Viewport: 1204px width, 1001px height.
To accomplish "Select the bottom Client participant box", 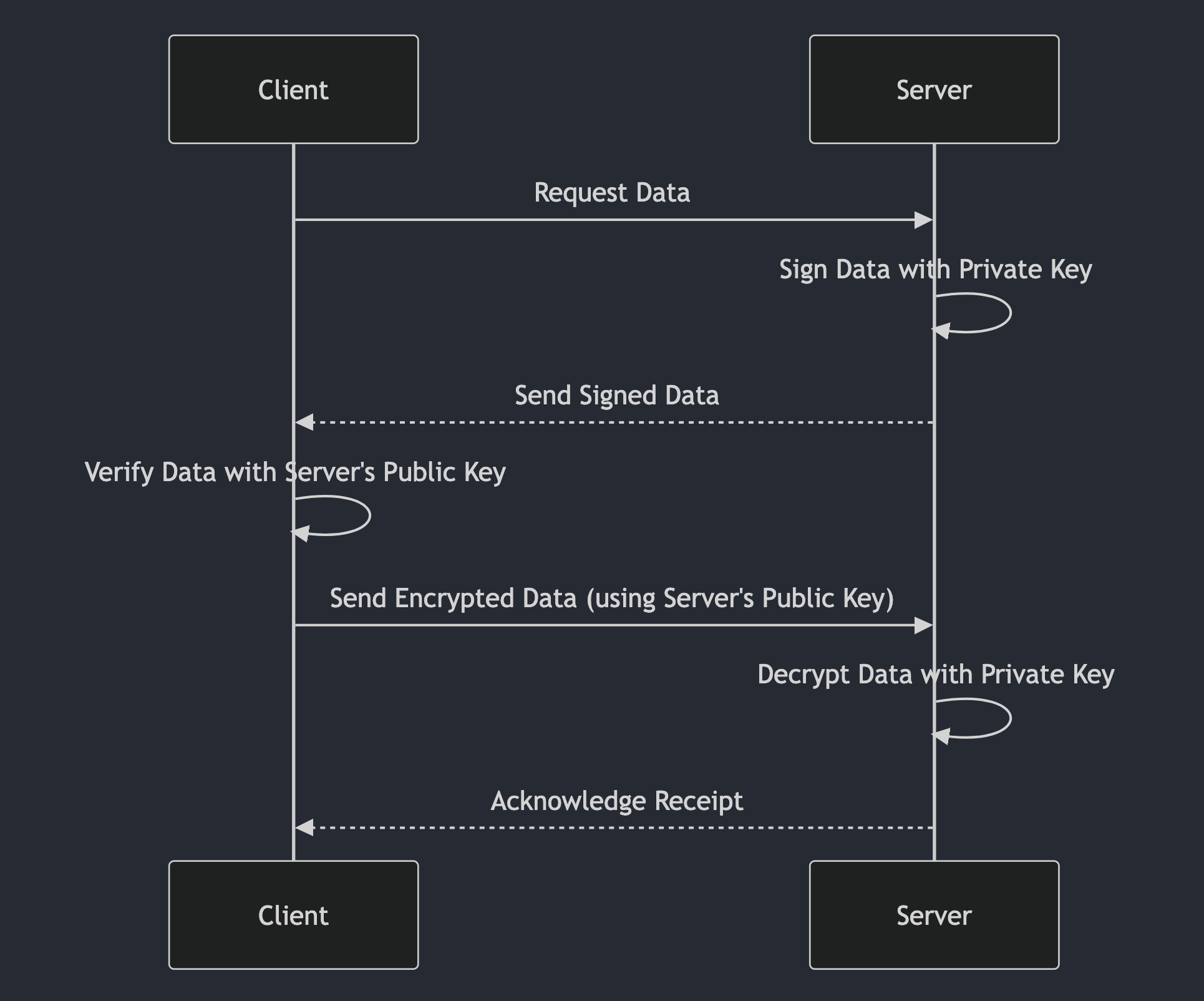I will point(293,915).
